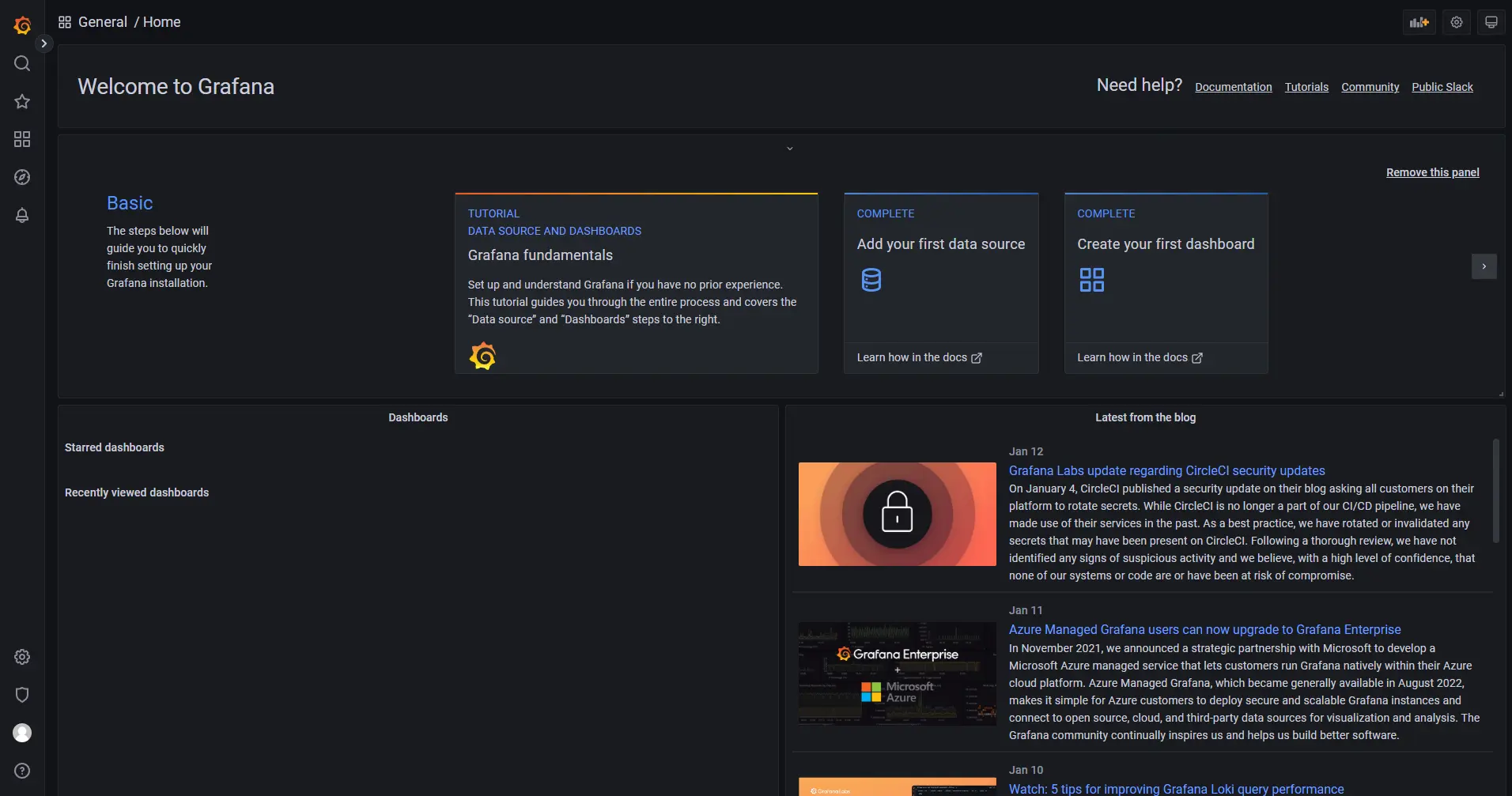Navigate to General breadcrumb
The height and width of the screenshot is (796, 1512).
102,22
